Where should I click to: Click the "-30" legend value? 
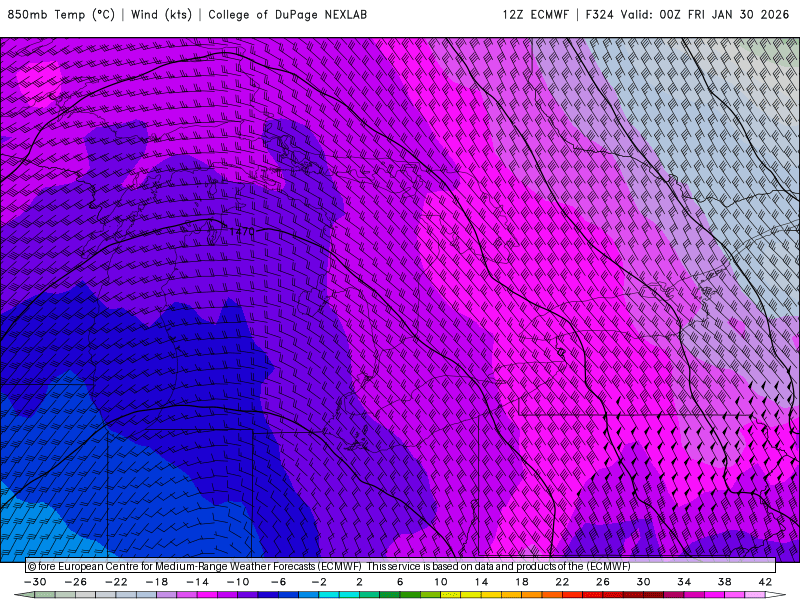[x=35, y=582]
